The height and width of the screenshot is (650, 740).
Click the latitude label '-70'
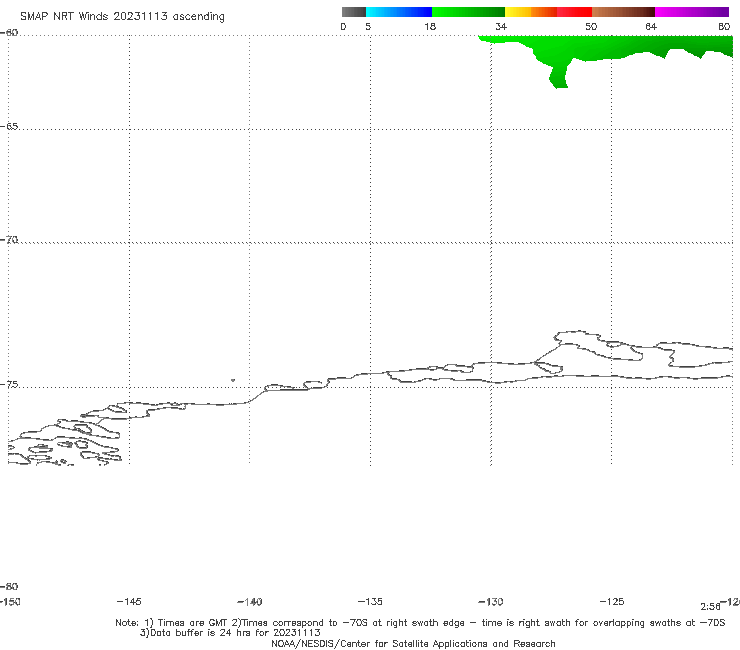[x=9, y=240]
